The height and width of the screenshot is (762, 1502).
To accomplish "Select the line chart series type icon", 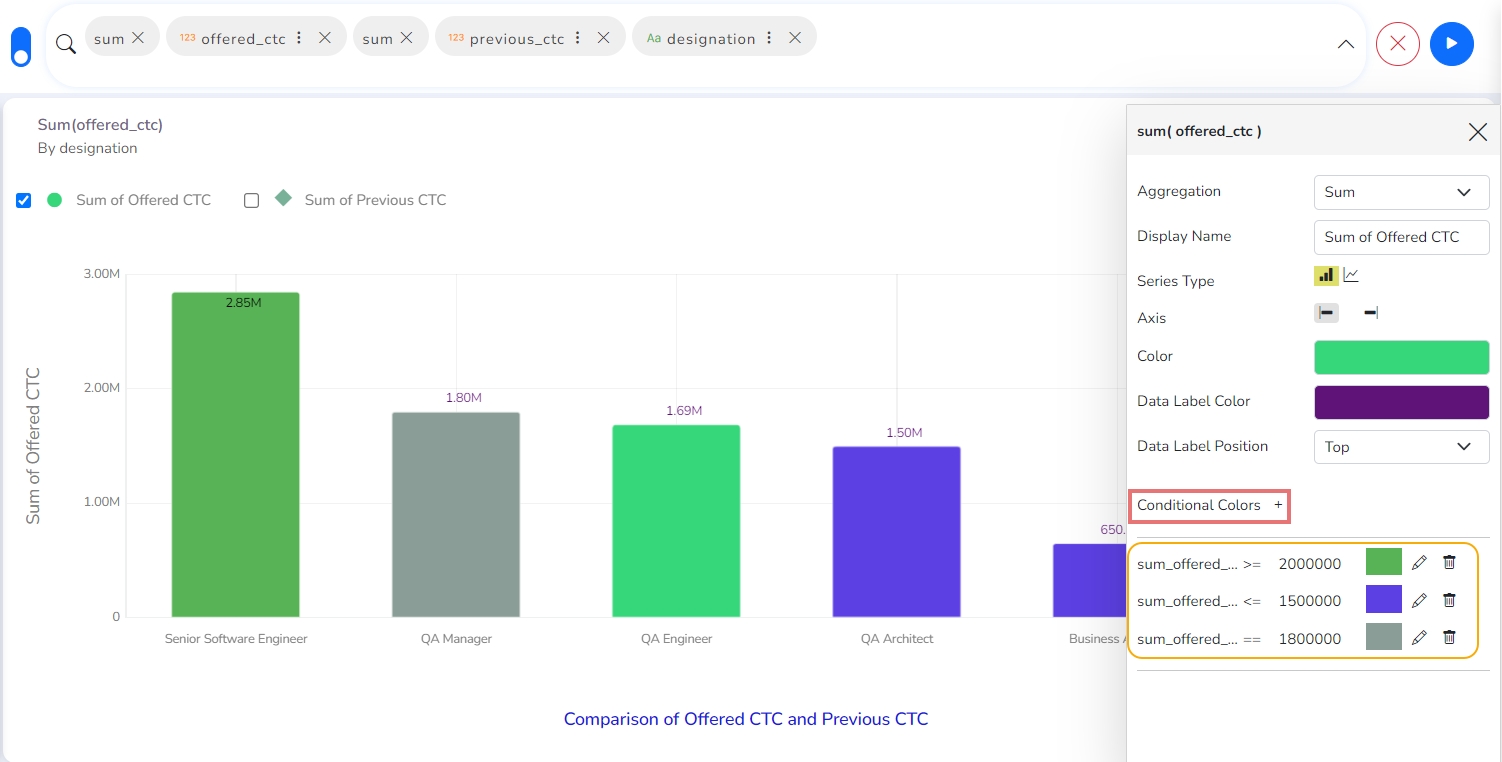I will 1351,275.
